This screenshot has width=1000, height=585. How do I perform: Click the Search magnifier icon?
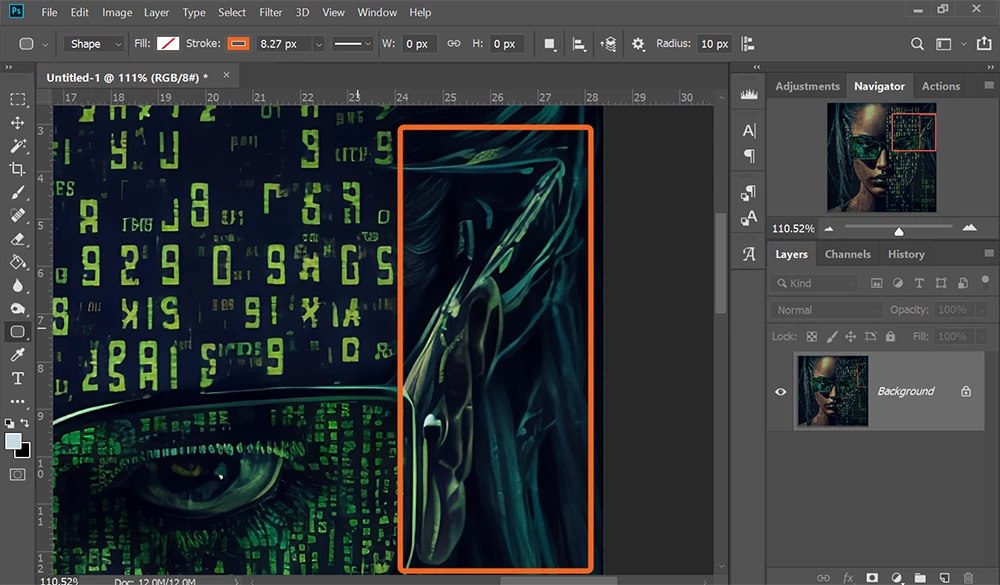point(917,44)
